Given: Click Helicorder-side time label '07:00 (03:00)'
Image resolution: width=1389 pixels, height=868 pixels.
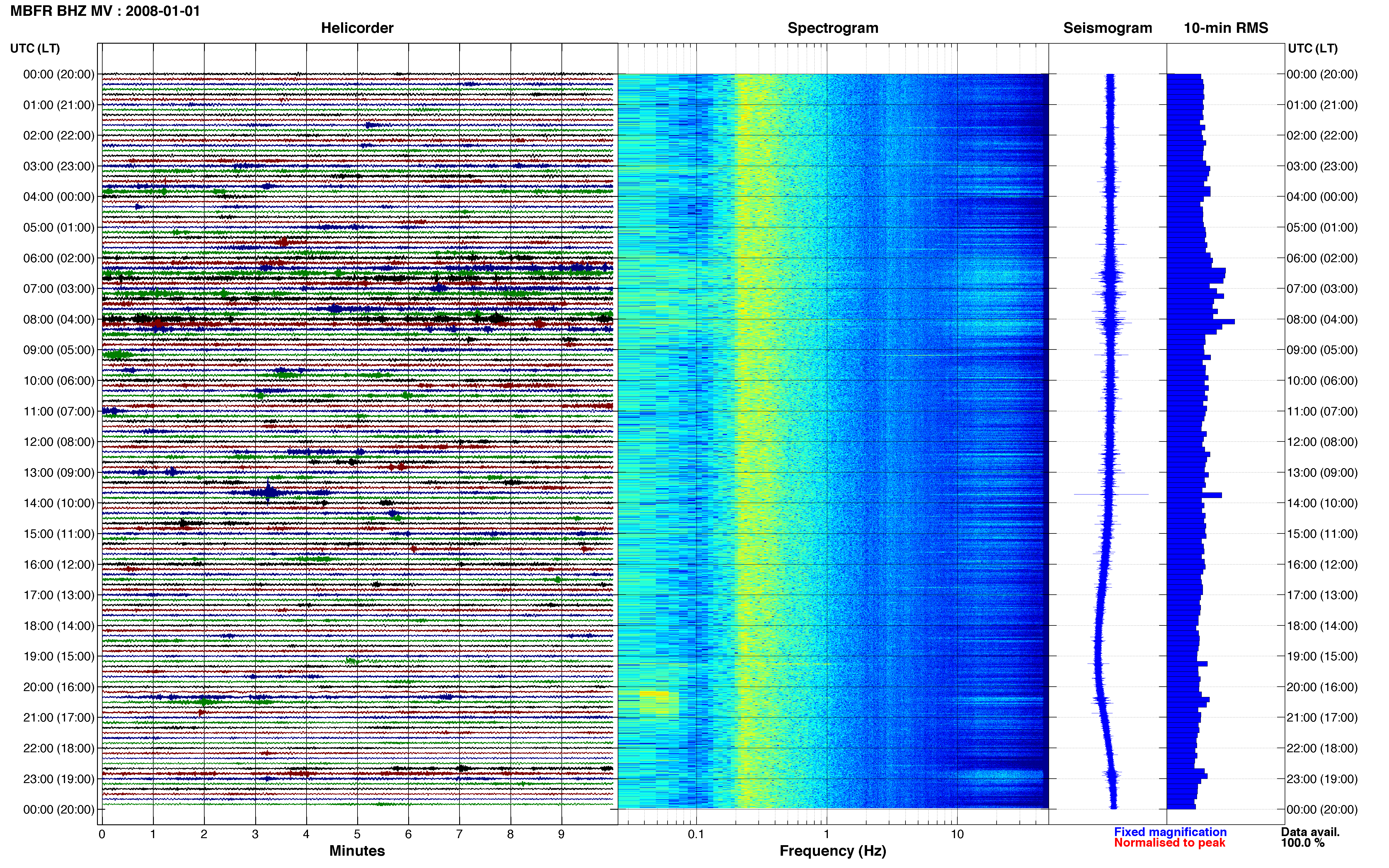Looking at the screenshot, I should click(x=59, y=289).
